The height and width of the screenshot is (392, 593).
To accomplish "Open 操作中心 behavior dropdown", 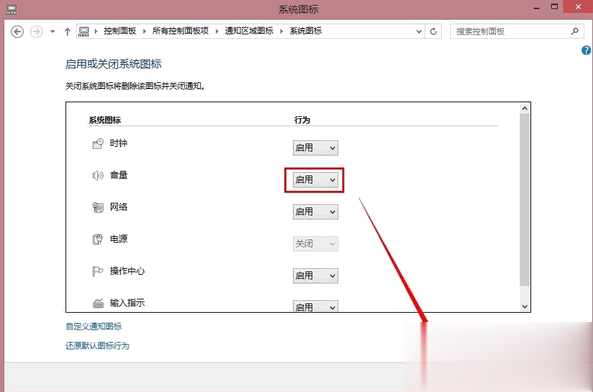I will coord(315,276).
